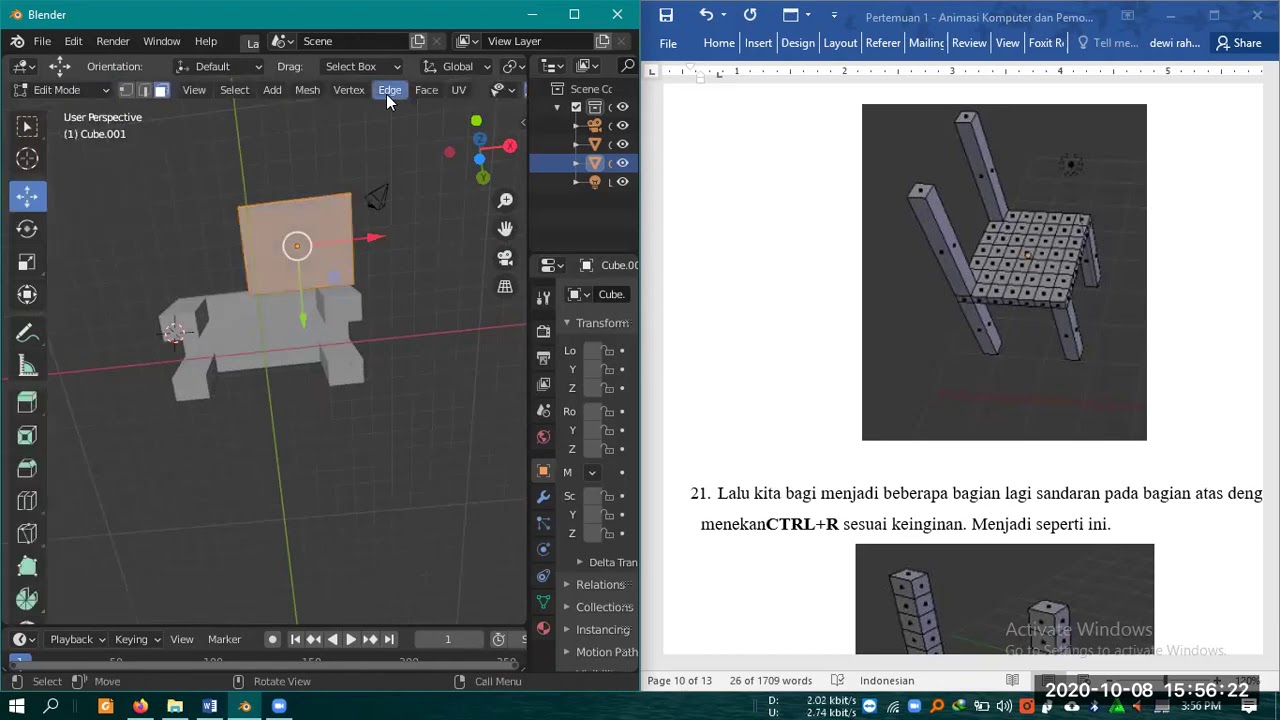This screenshot has width=1280, height=720.
Task: Open Object Data green triangle tab
Action: pos(543,602)
